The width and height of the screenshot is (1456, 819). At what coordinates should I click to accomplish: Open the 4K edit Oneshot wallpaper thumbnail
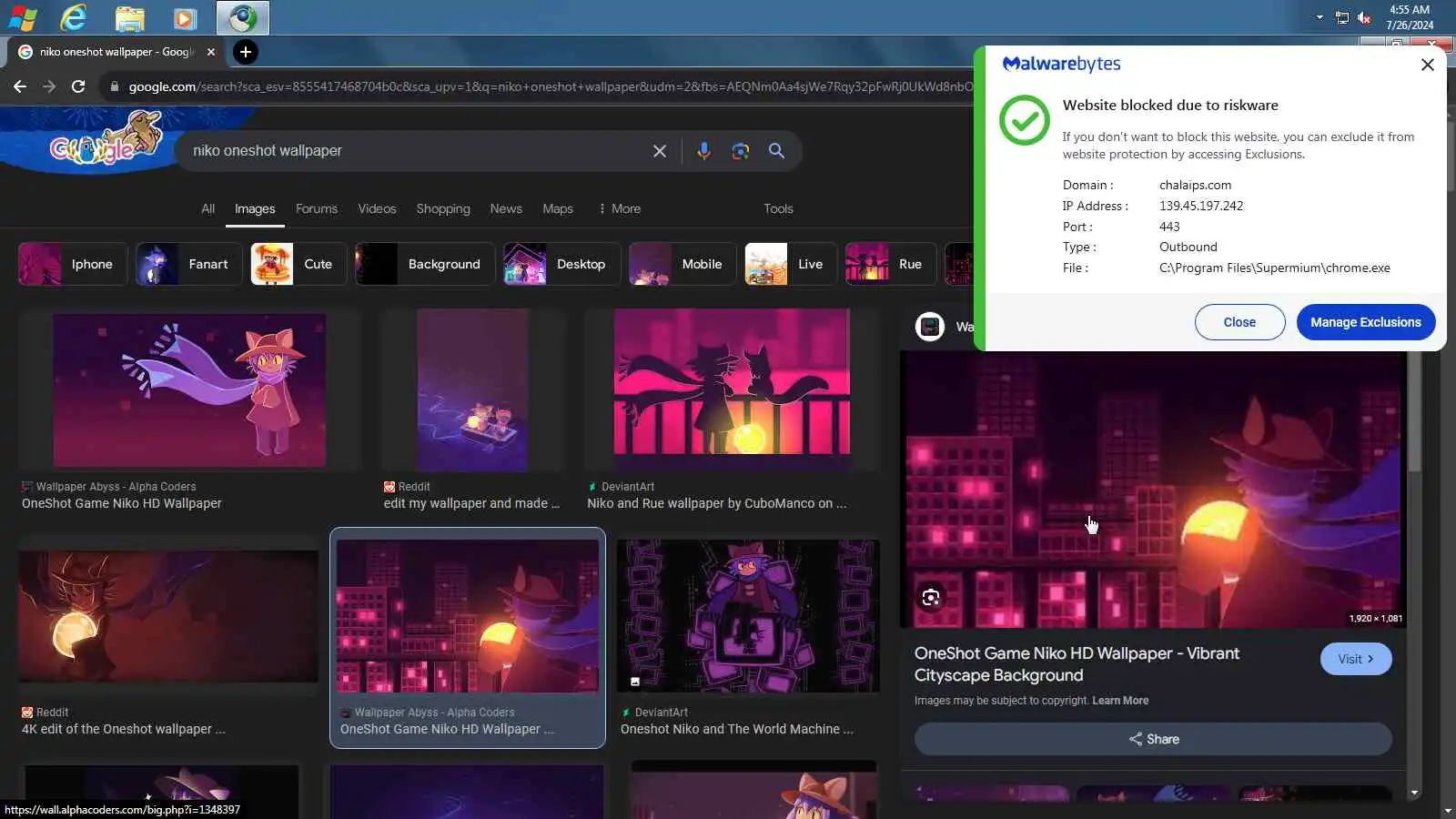[x=168, y=616]
